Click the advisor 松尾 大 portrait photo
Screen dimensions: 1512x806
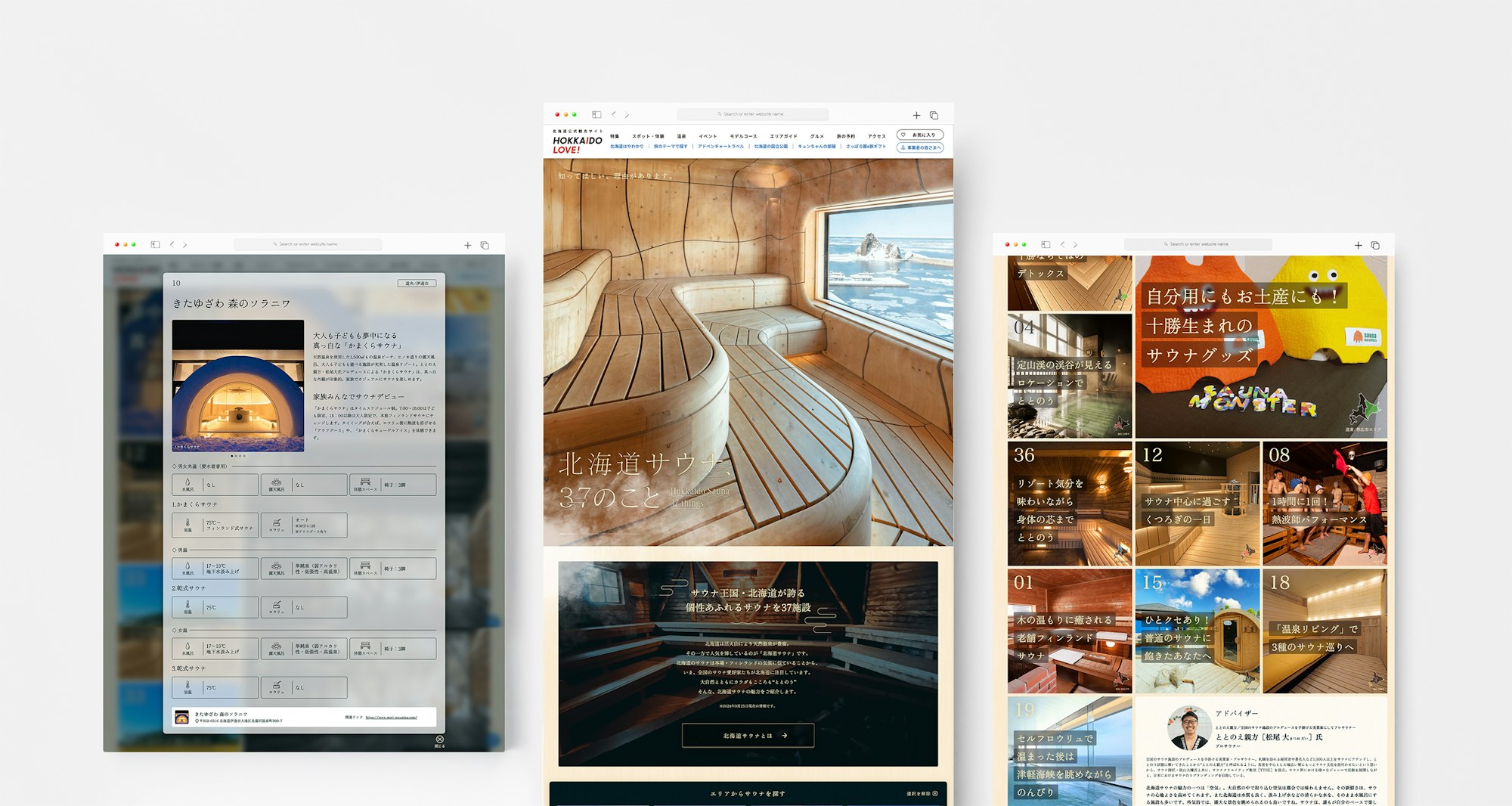pyautogui.click(x=1189, y=728)
